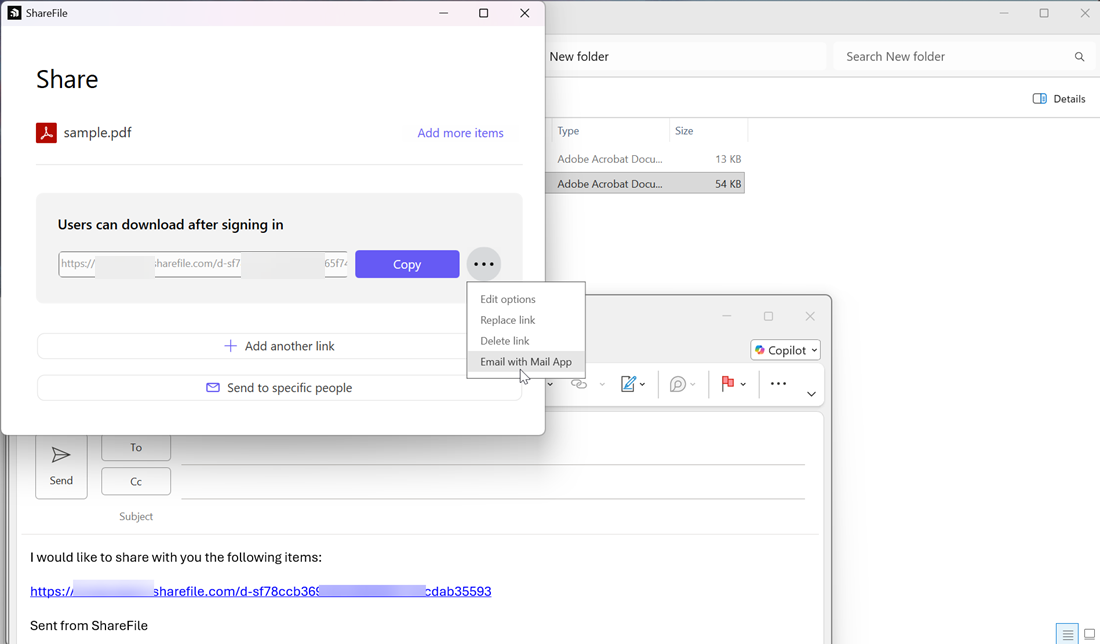1100x644 pixels.
Task: Click the Search New folder input box
Action: (x=950, y=57)
